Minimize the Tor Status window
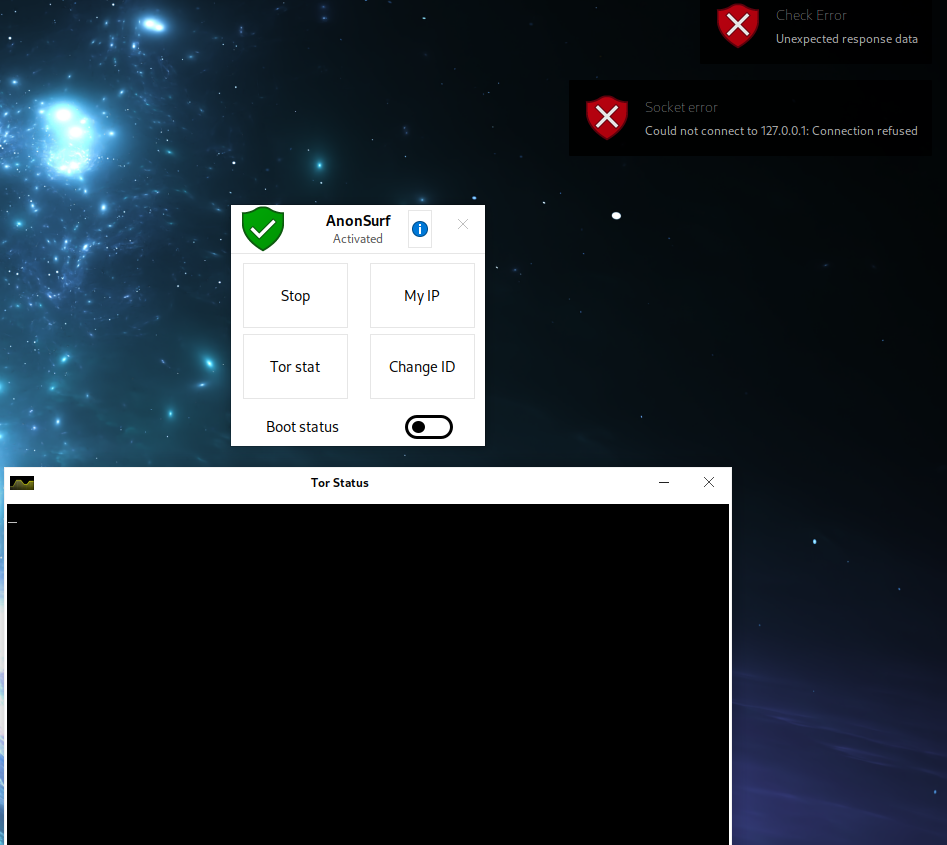947x845 pixels. coord(664,482)
